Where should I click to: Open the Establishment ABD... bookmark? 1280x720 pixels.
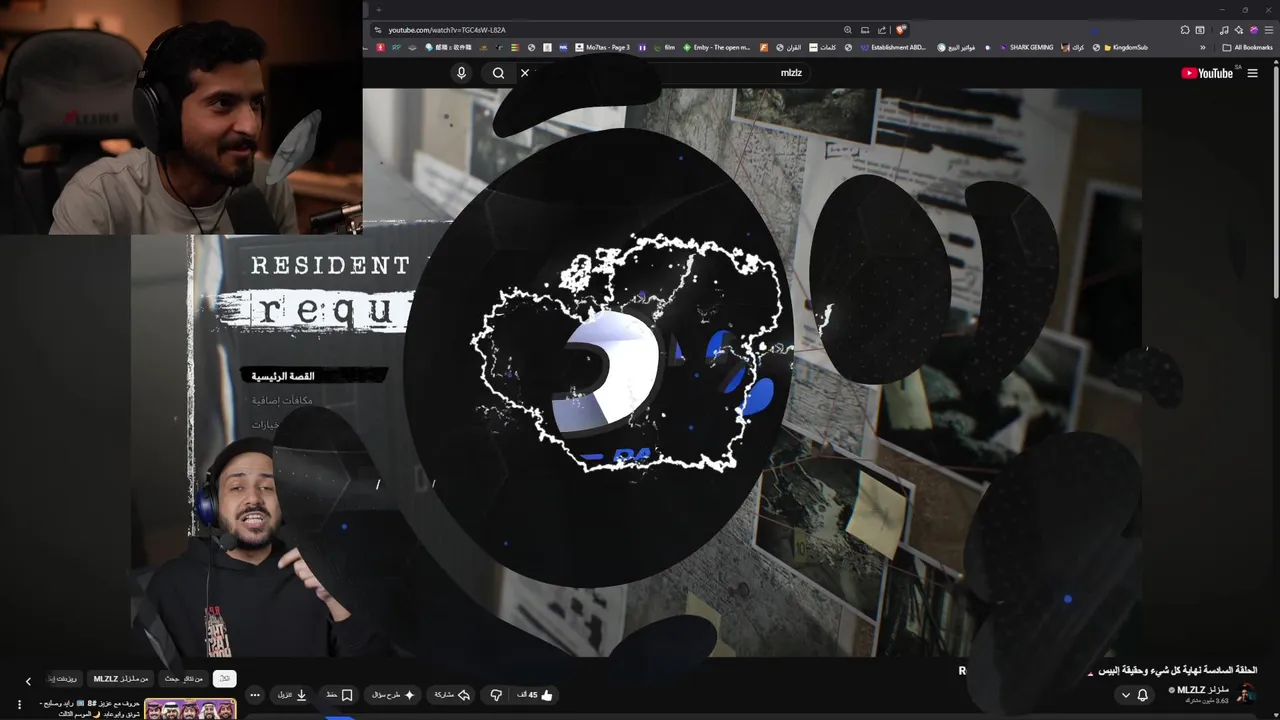pyautogui.click(x=892, y=47)
